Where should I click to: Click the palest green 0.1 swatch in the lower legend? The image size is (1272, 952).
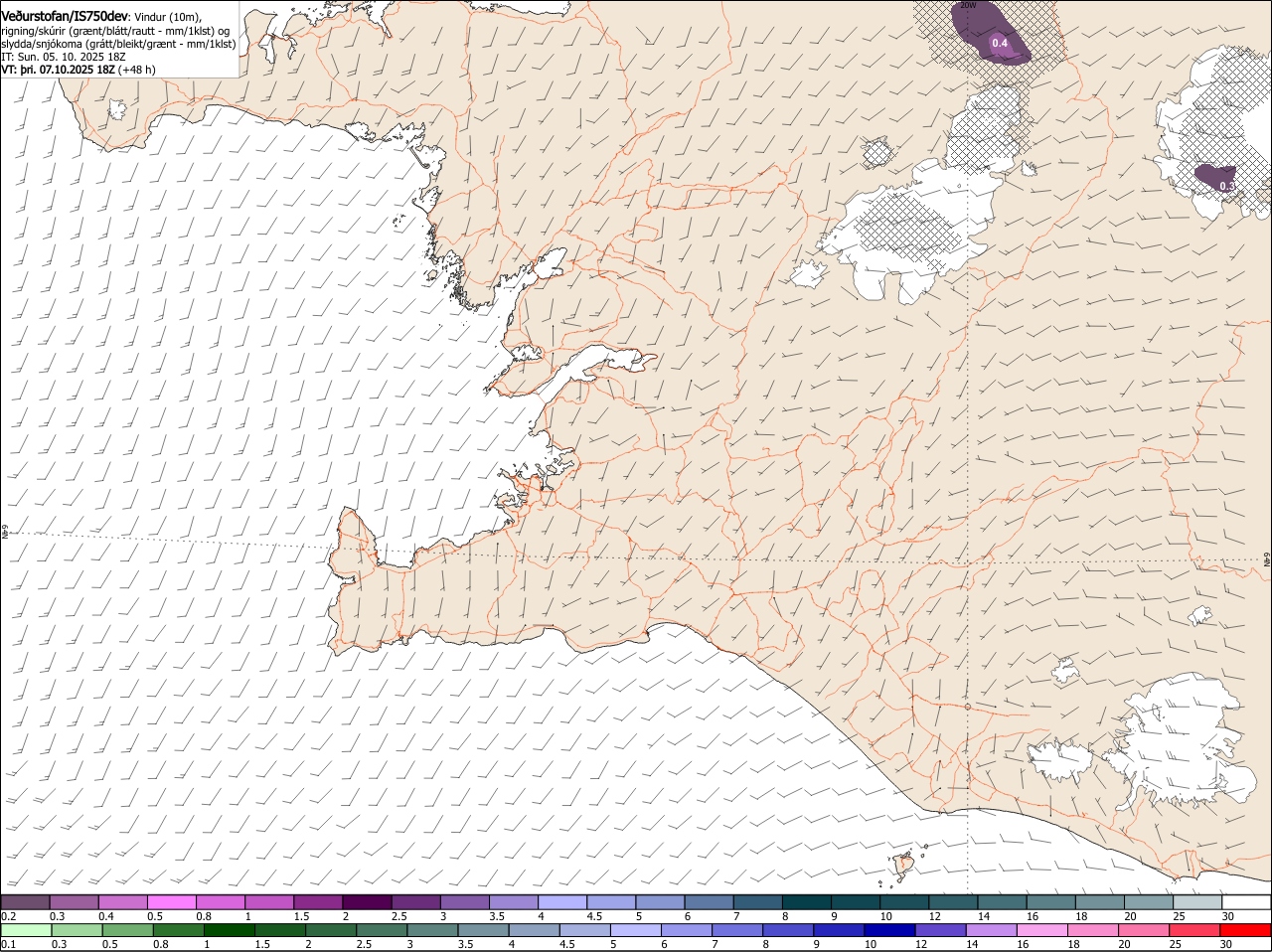[26, 930]
